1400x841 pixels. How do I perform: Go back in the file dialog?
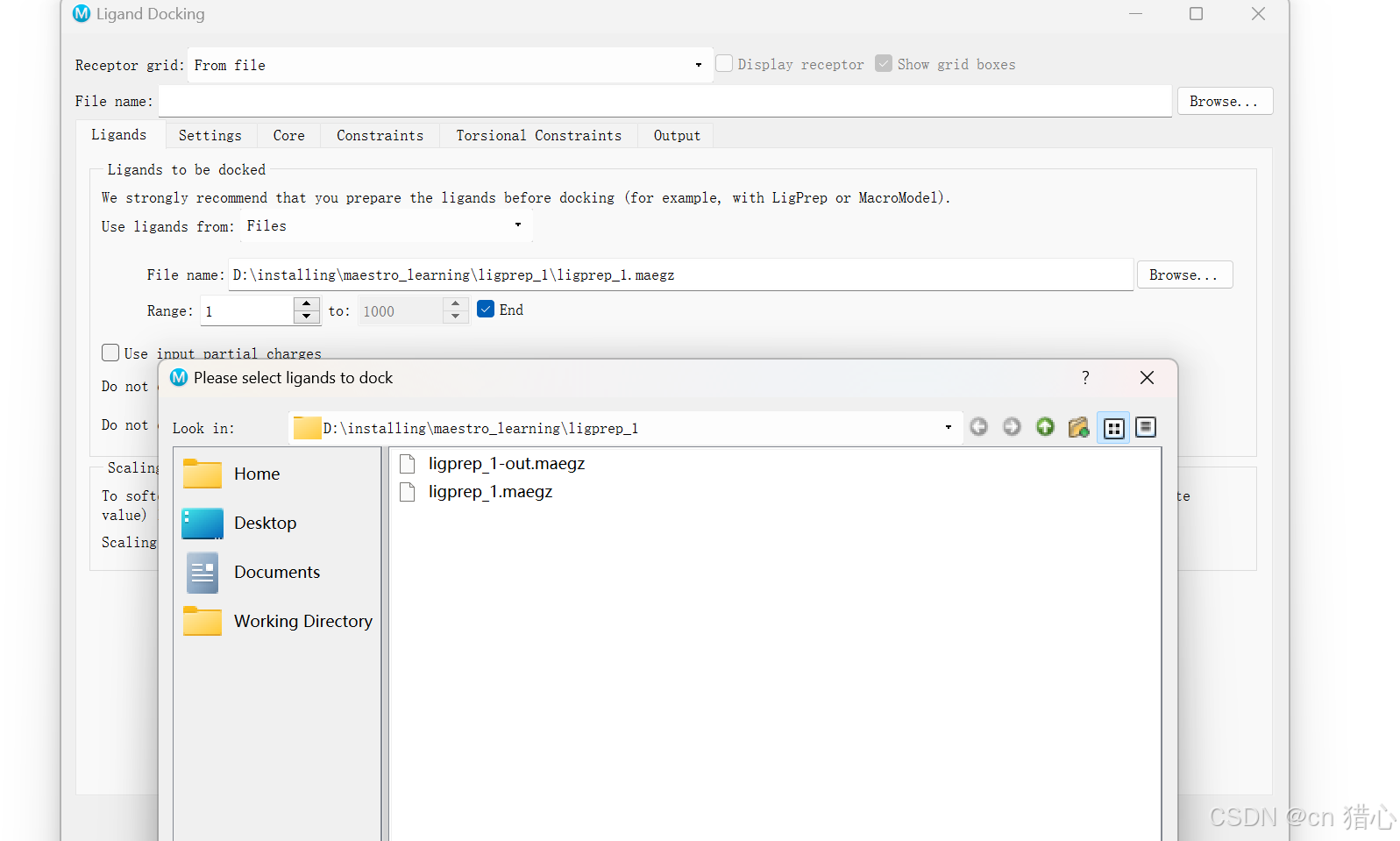[x=978, y=427]
